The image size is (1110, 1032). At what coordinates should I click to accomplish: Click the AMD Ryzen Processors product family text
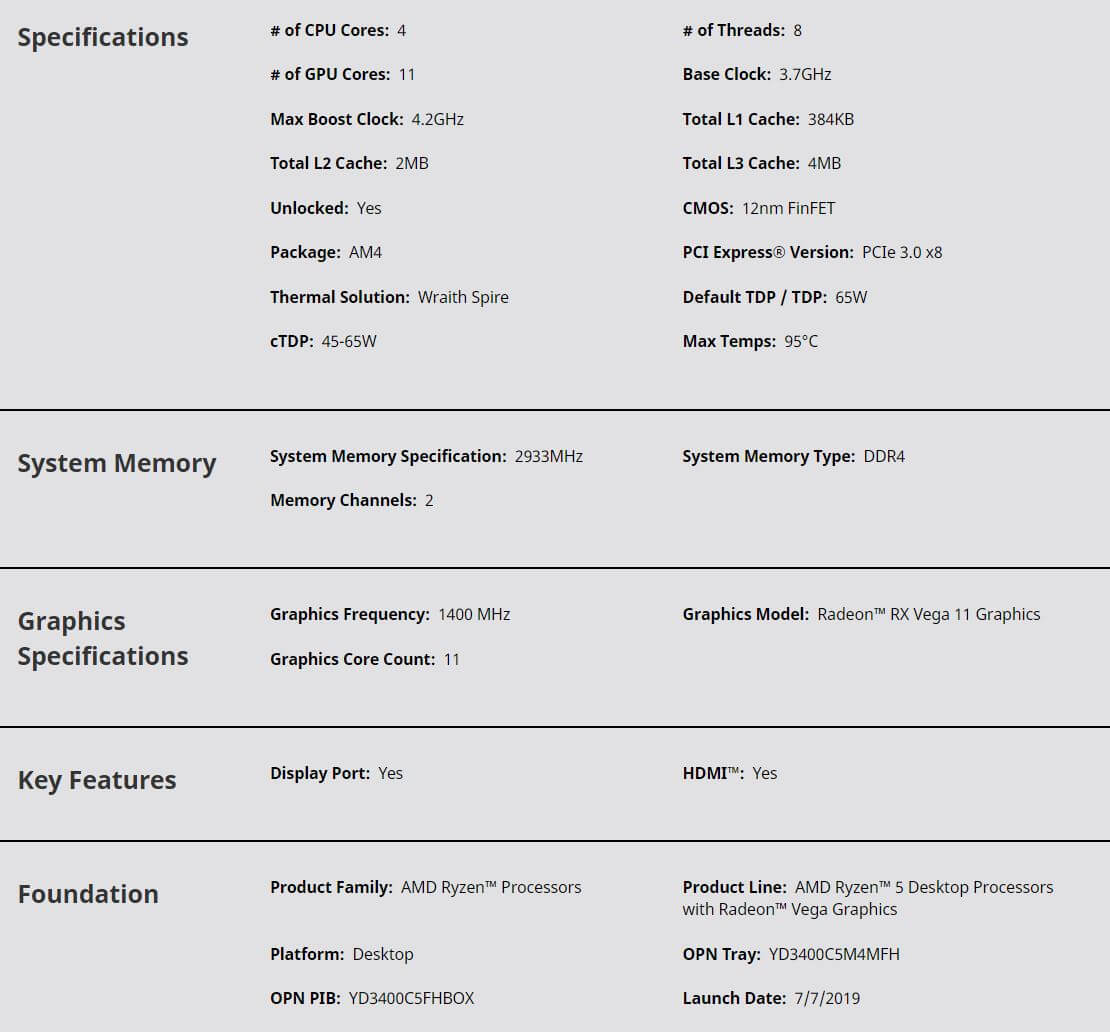(490, 887)
